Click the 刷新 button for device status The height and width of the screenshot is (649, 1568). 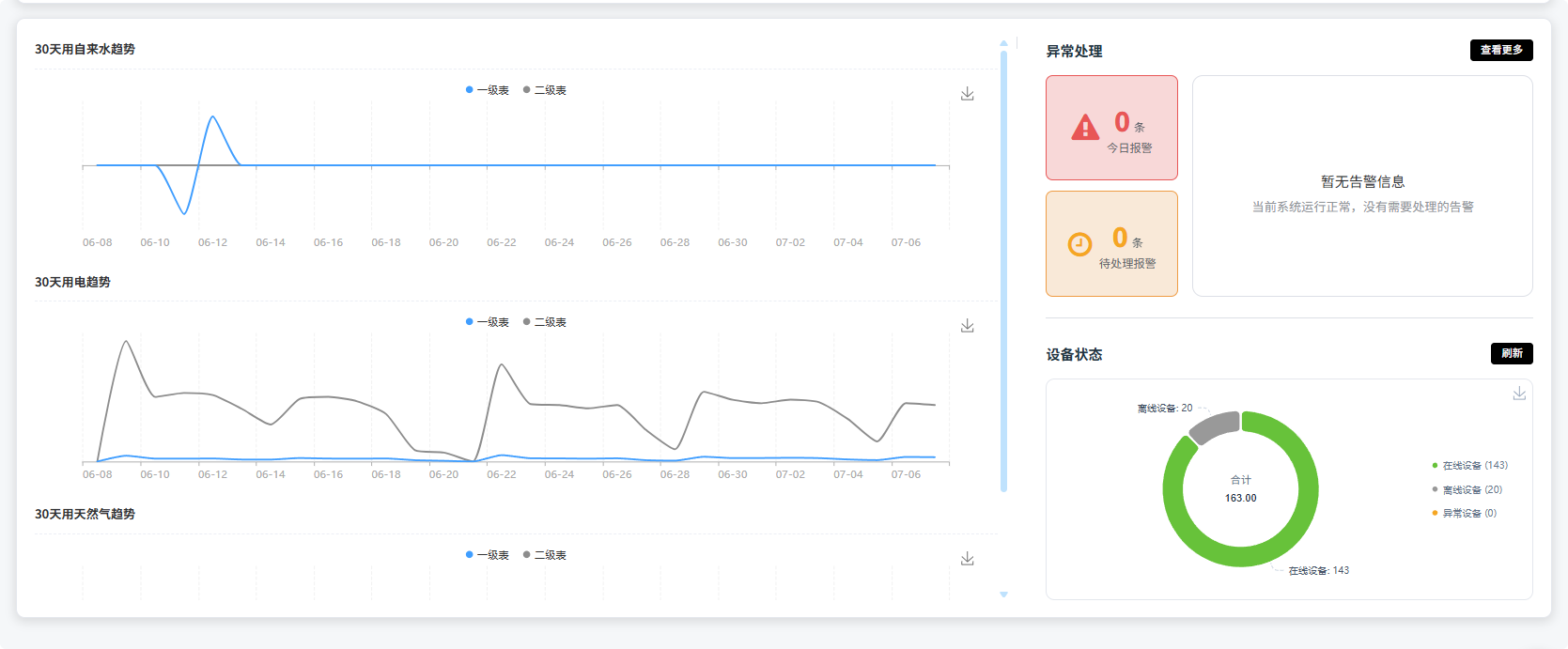point(1512,353)
